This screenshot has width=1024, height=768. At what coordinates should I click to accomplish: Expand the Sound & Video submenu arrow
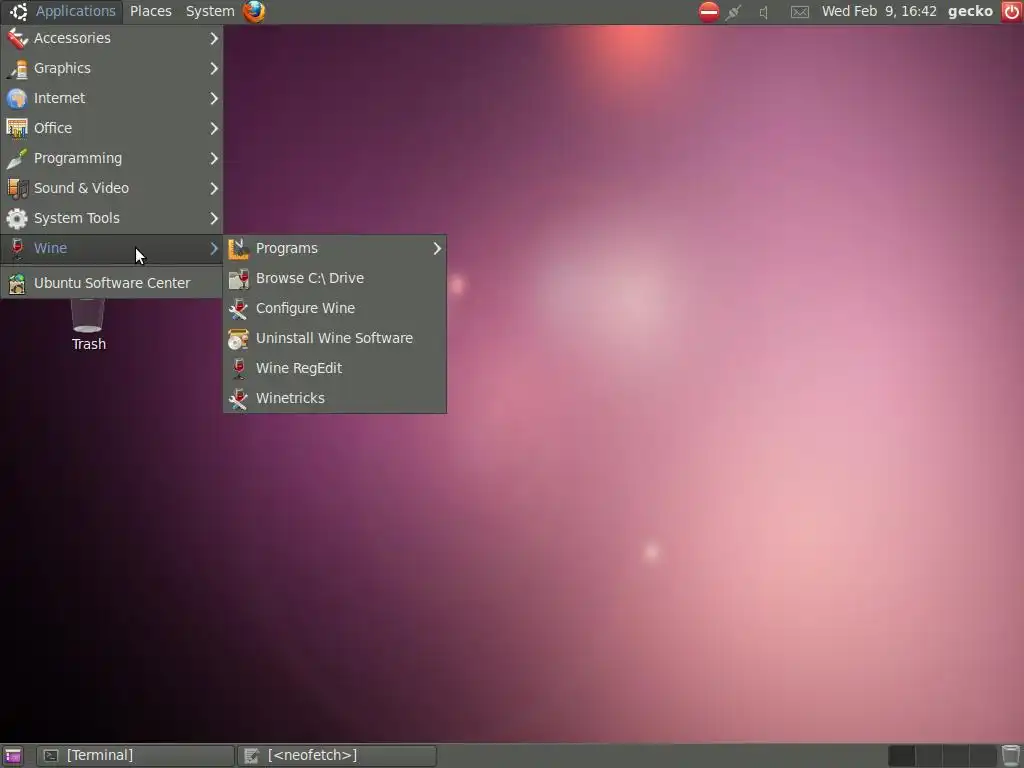214,189
